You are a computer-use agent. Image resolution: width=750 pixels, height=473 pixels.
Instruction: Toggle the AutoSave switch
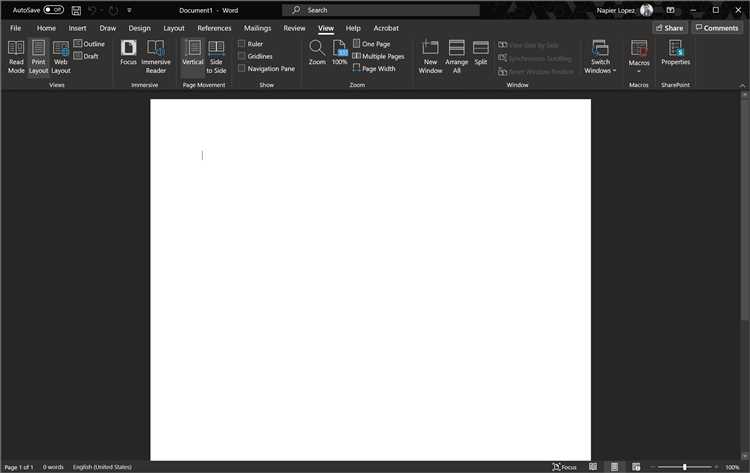54,10
